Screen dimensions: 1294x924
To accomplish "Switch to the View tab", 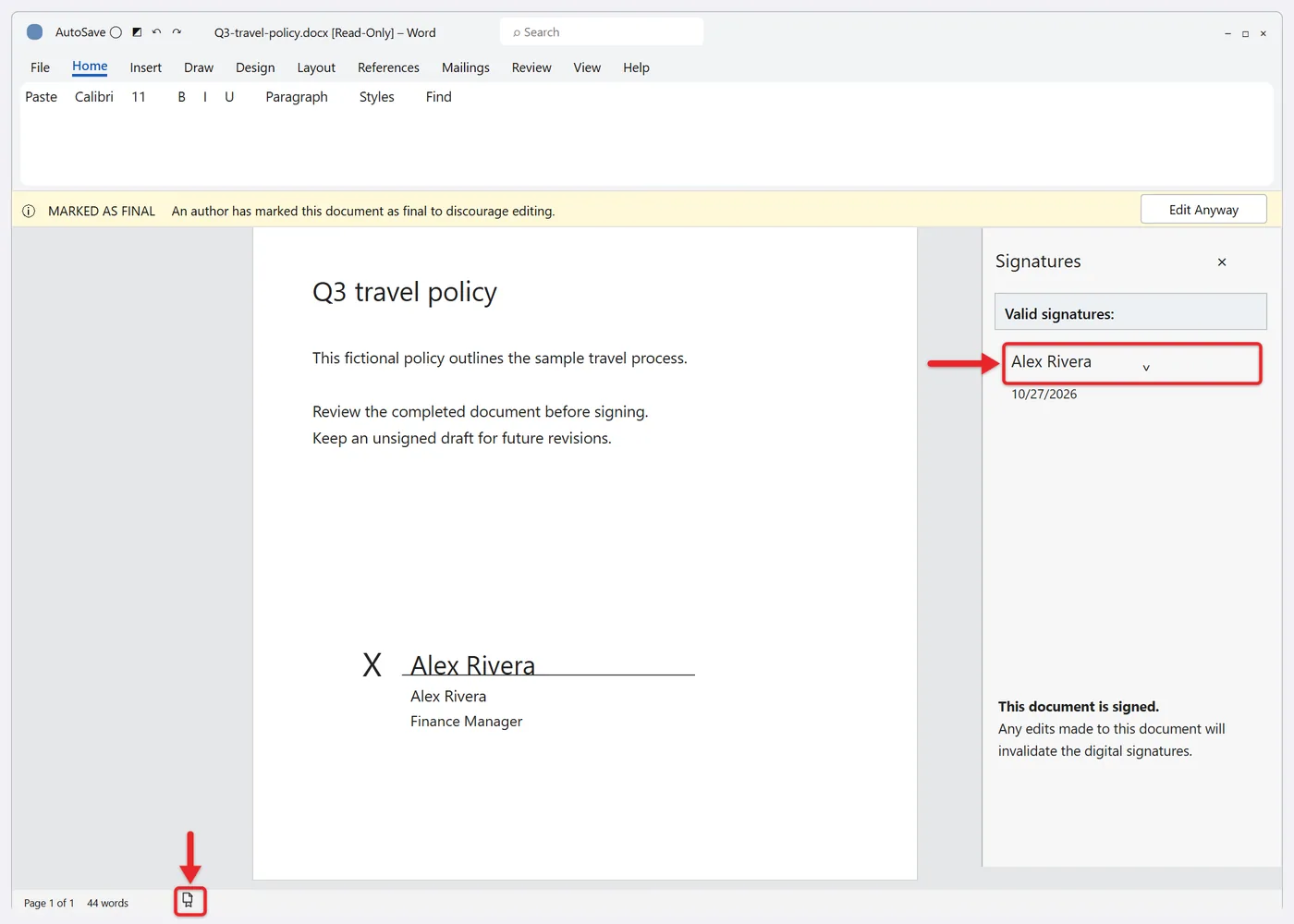I will pos(587,67).
